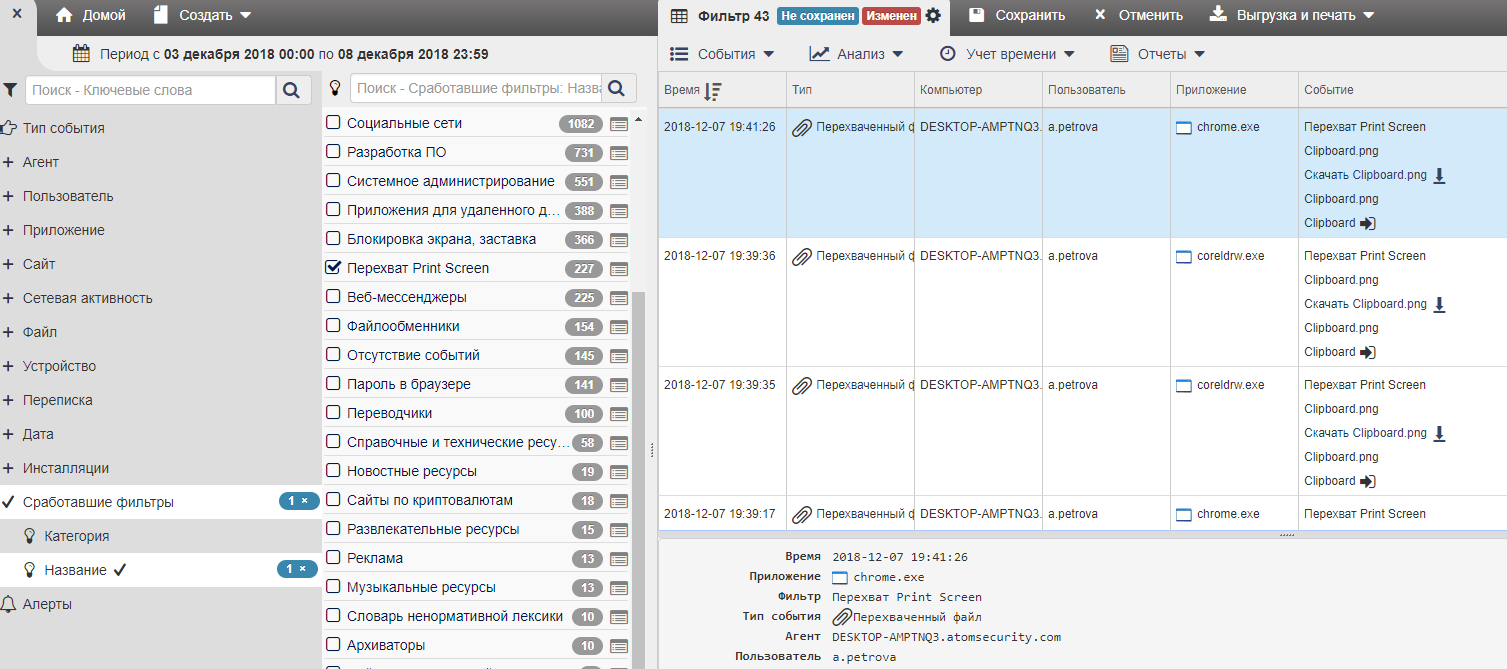Uncheck the Перехват Print Screen checkbox
Screen dimensions: 1507x669
pyautogui.click(x=334, y=268)
